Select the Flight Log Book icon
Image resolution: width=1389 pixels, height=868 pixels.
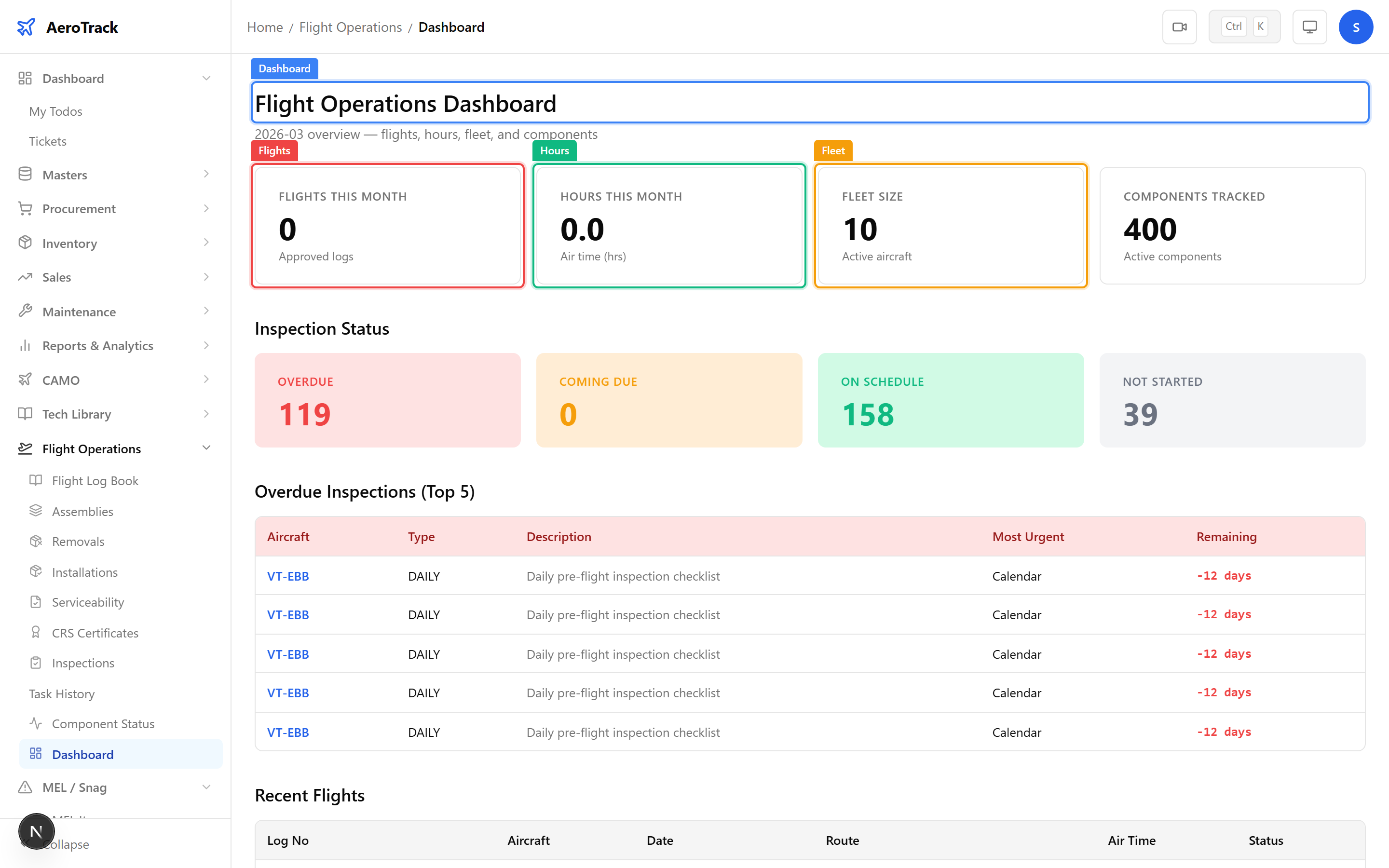click(x=36, y=480)
